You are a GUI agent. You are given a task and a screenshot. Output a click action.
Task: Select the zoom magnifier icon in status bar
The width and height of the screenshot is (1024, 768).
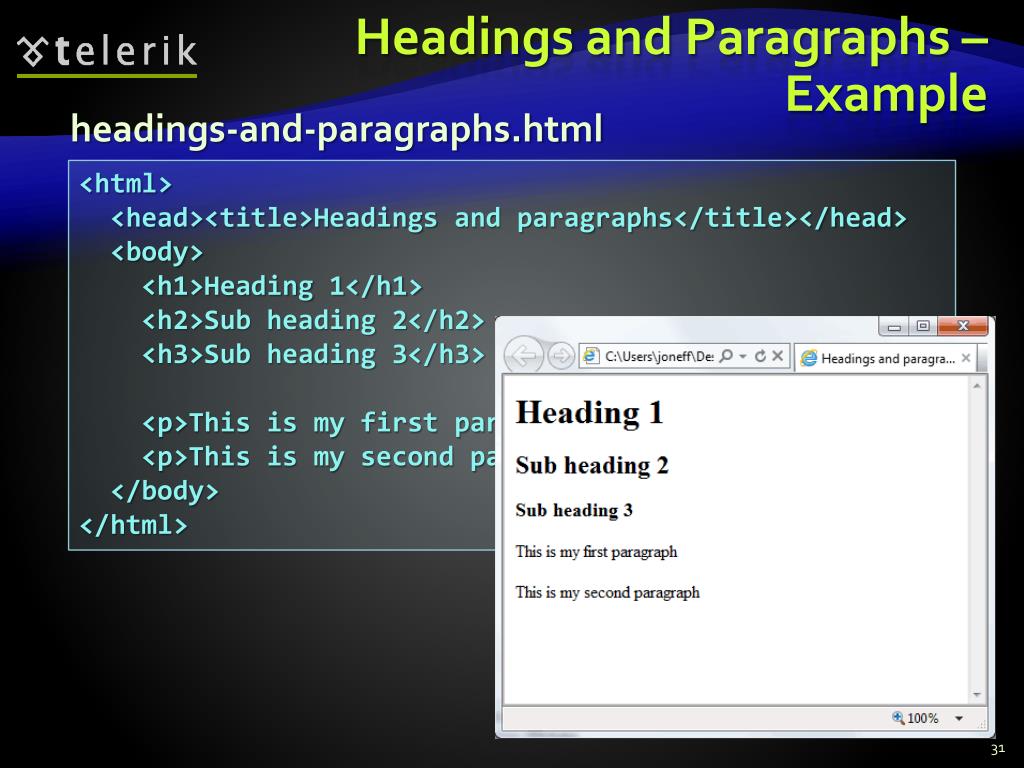[x=898, y=718]
